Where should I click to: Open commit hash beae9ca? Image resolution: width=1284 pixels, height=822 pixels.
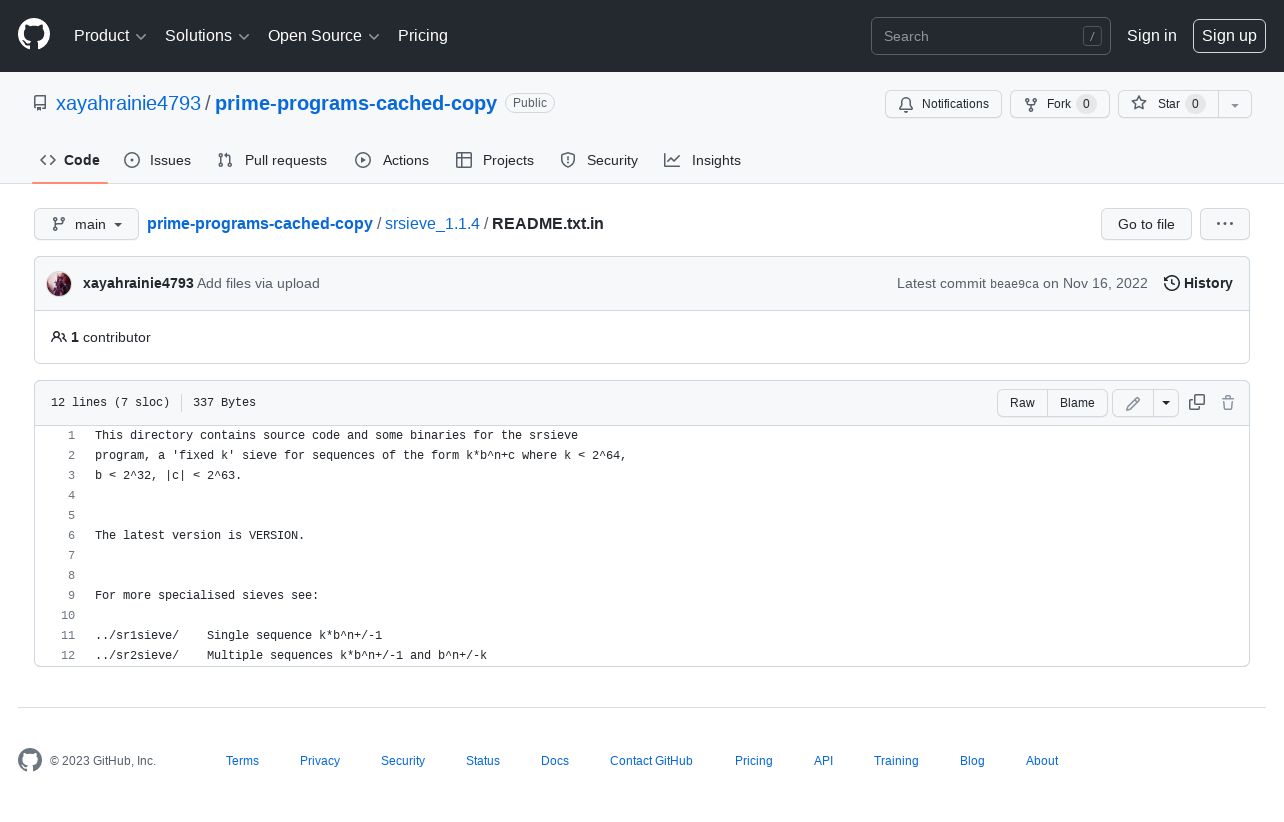click(1014, 284)
